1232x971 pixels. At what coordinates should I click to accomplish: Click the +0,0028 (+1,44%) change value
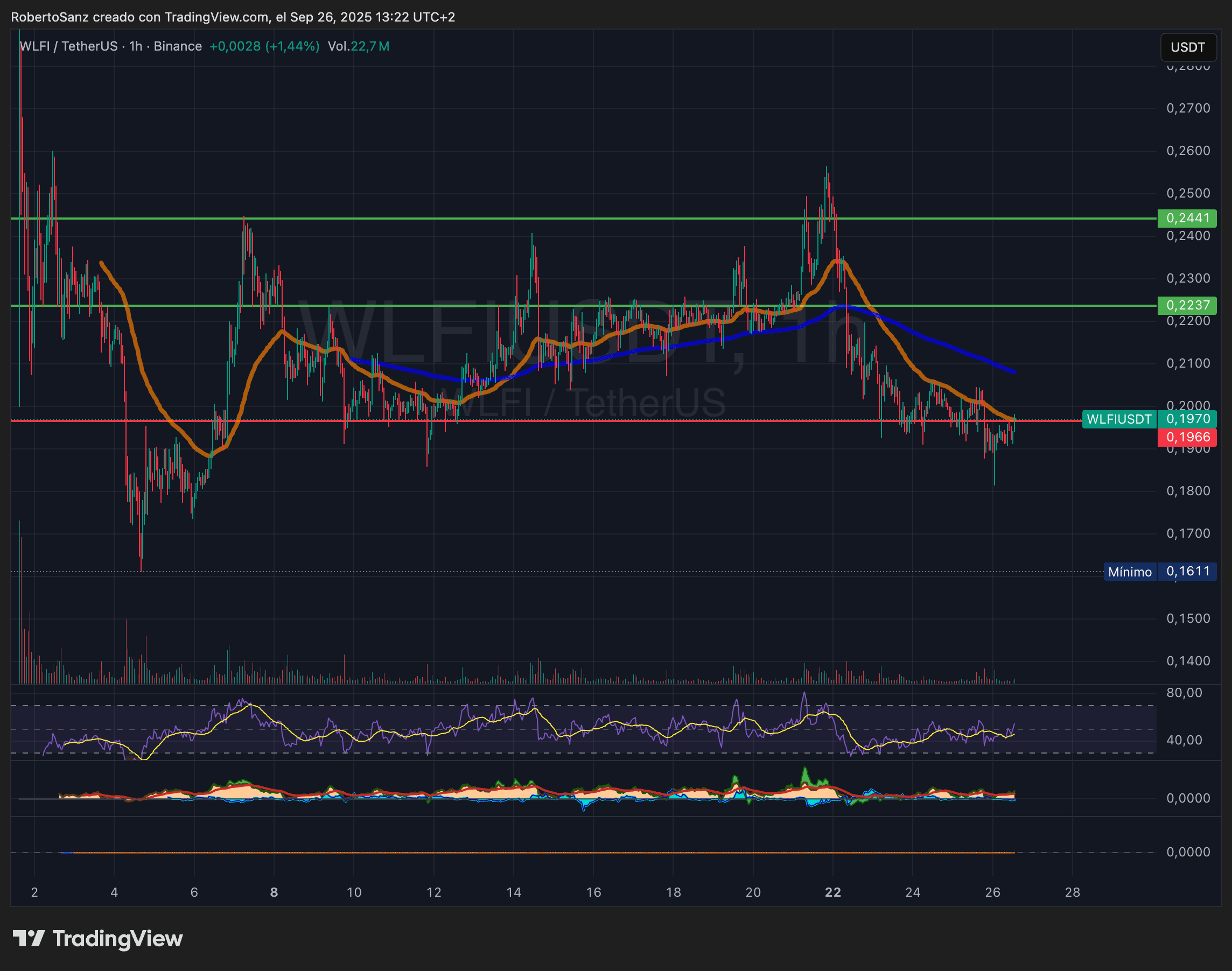click(264, 46)
